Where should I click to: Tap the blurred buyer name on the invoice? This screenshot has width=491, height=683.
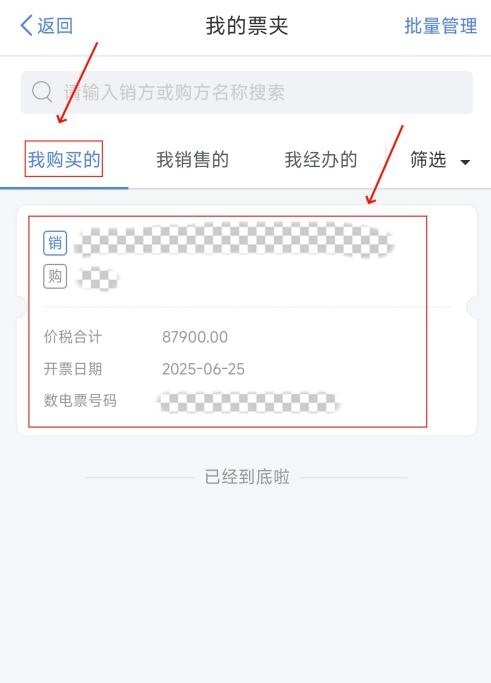tap(97, 277)
